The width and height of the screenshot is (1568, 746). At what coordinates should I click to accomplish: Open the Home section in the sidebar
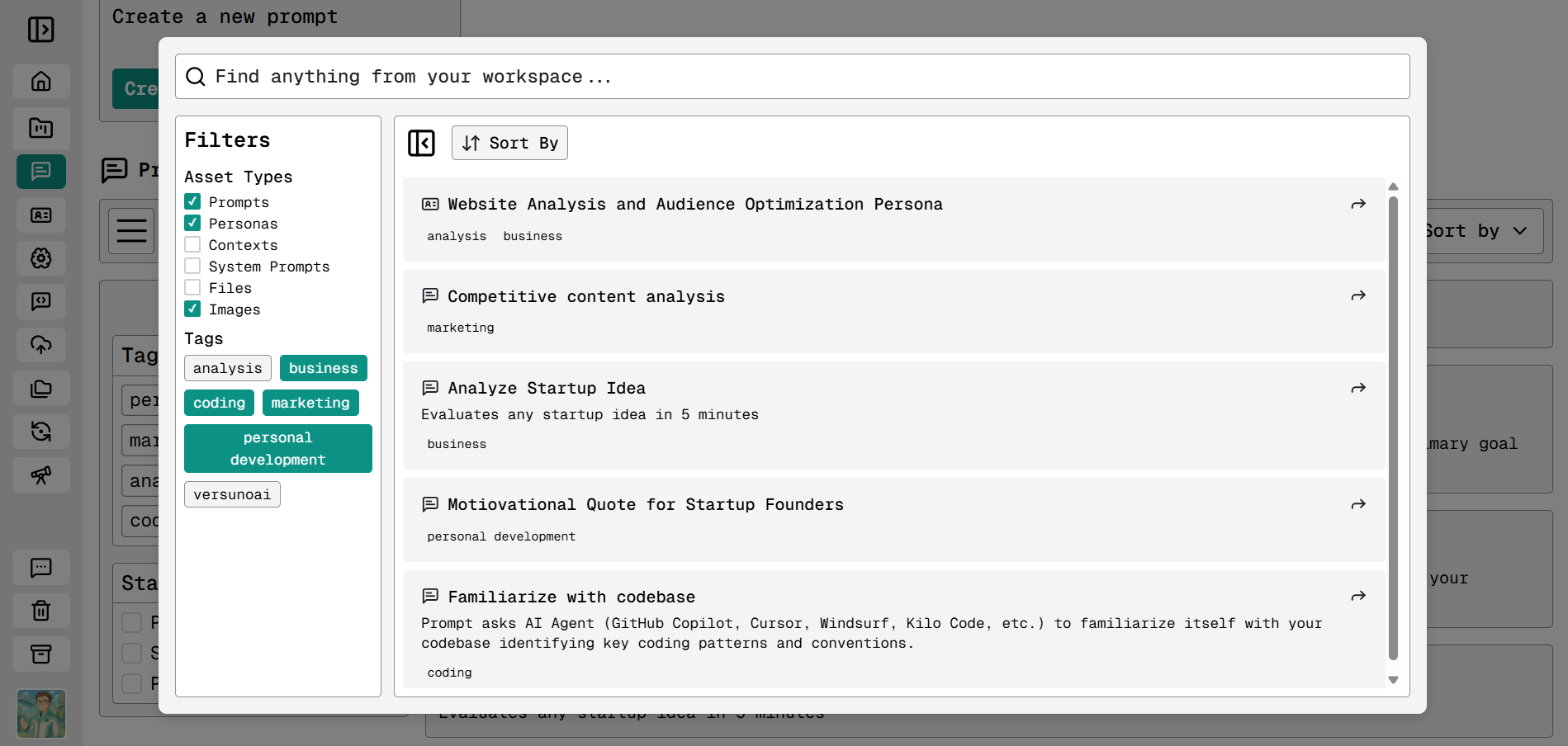(x=40, y=81)
